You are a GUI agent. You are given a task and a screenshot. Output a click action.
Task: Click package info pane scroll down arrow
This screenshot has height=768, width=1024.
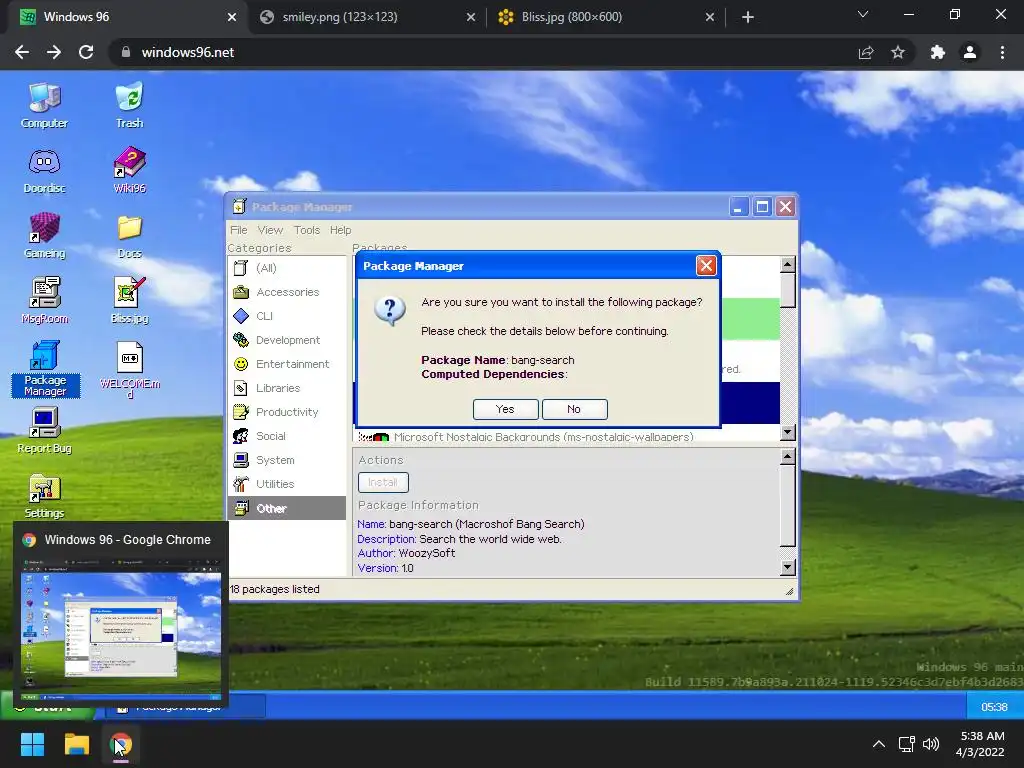pyautogui.click(x=788, y=568)
